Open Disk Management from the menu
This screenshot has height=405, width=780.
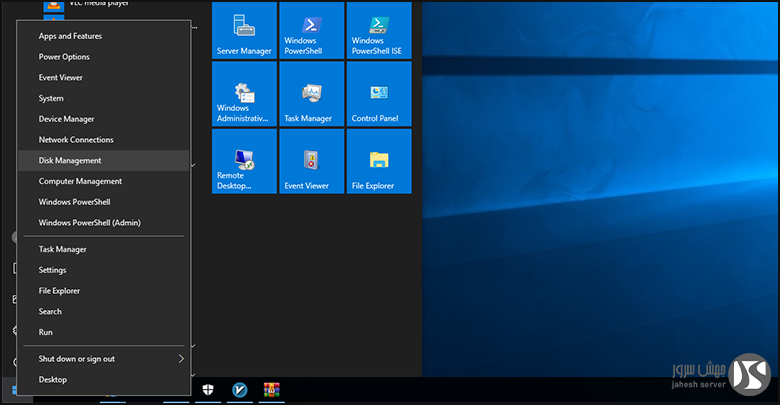tap(103, 161)
